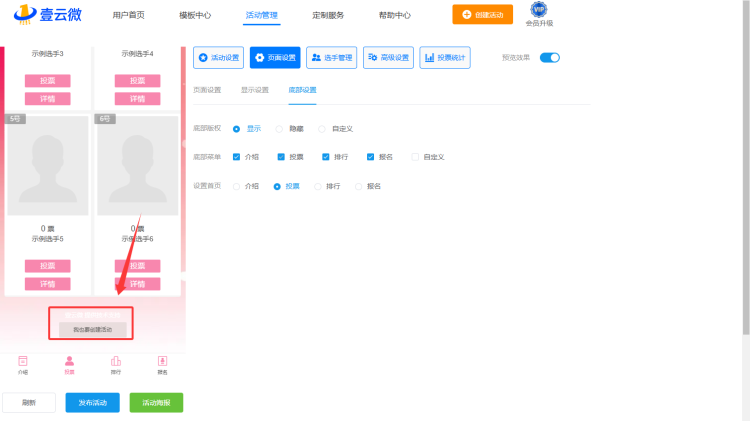This screenshot has width=750, height=421.
Task: Tap the 介绍 icon in preview bottom navigation
Action: click(x=22, y=361)
